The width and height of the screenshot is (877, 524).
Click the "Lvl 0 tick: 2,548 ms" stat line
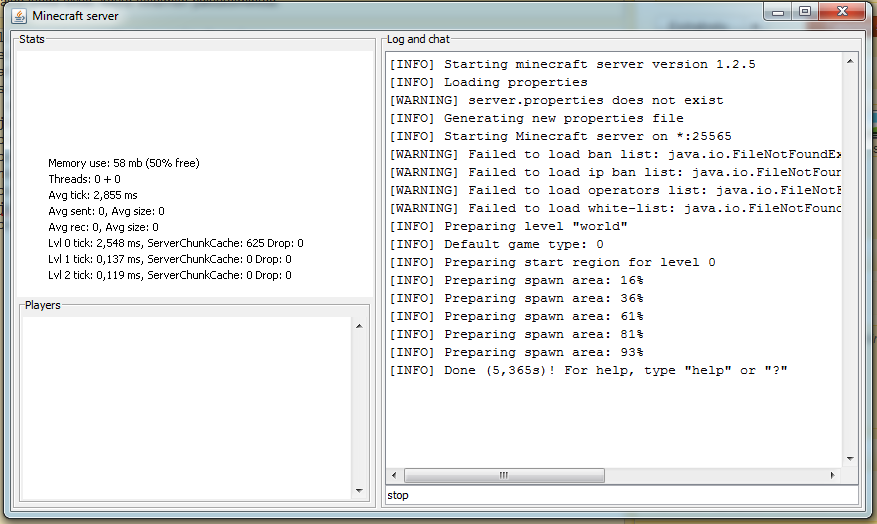[x=176, y=243]
